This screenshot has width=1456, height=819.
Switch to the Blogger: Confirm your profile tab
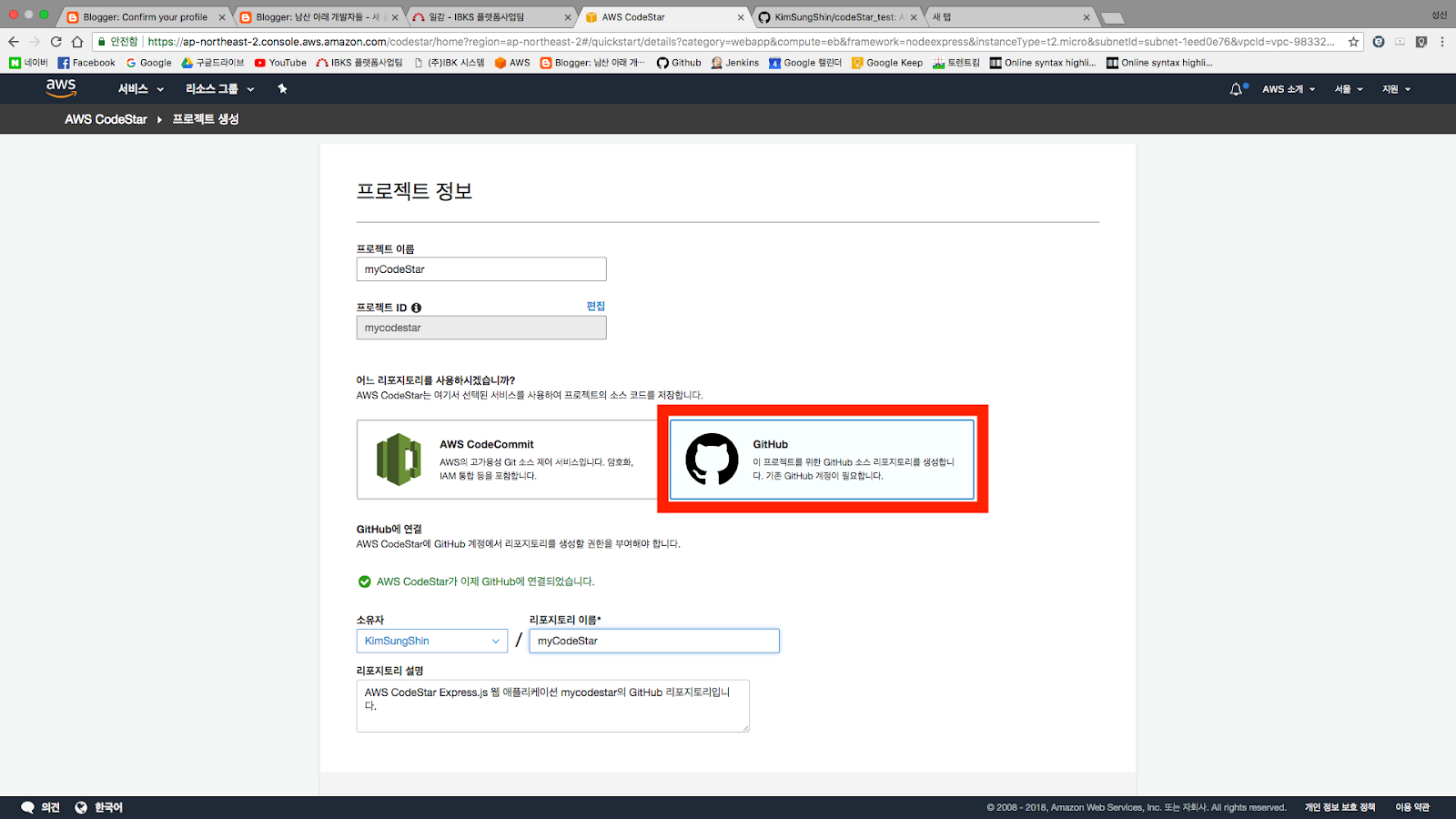click(146, 17)
